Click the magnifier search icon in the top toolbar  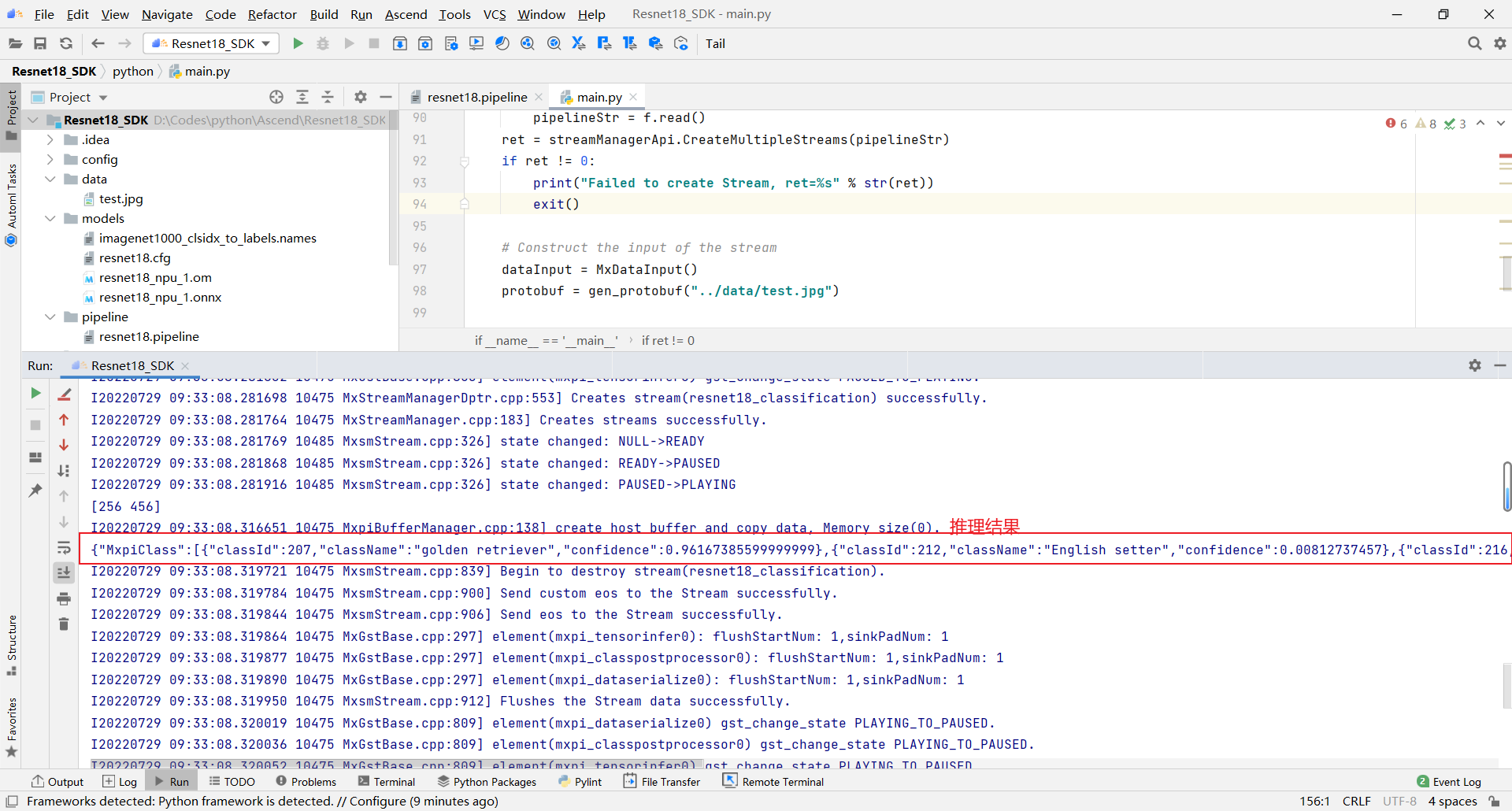click(1474, 43)
